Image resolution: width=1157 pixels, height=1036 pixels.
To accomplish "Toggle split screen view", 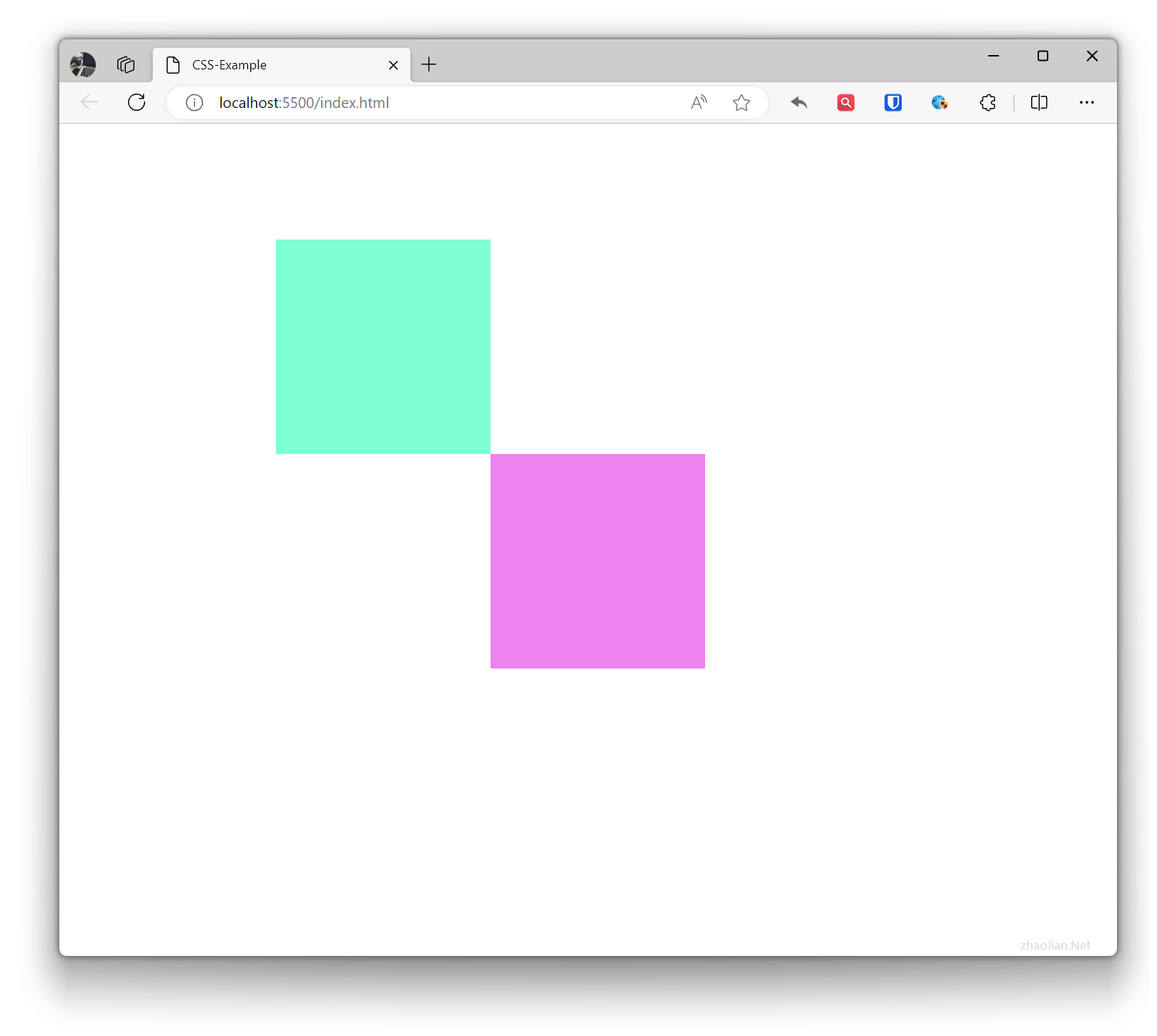I will coord(1039,103).
